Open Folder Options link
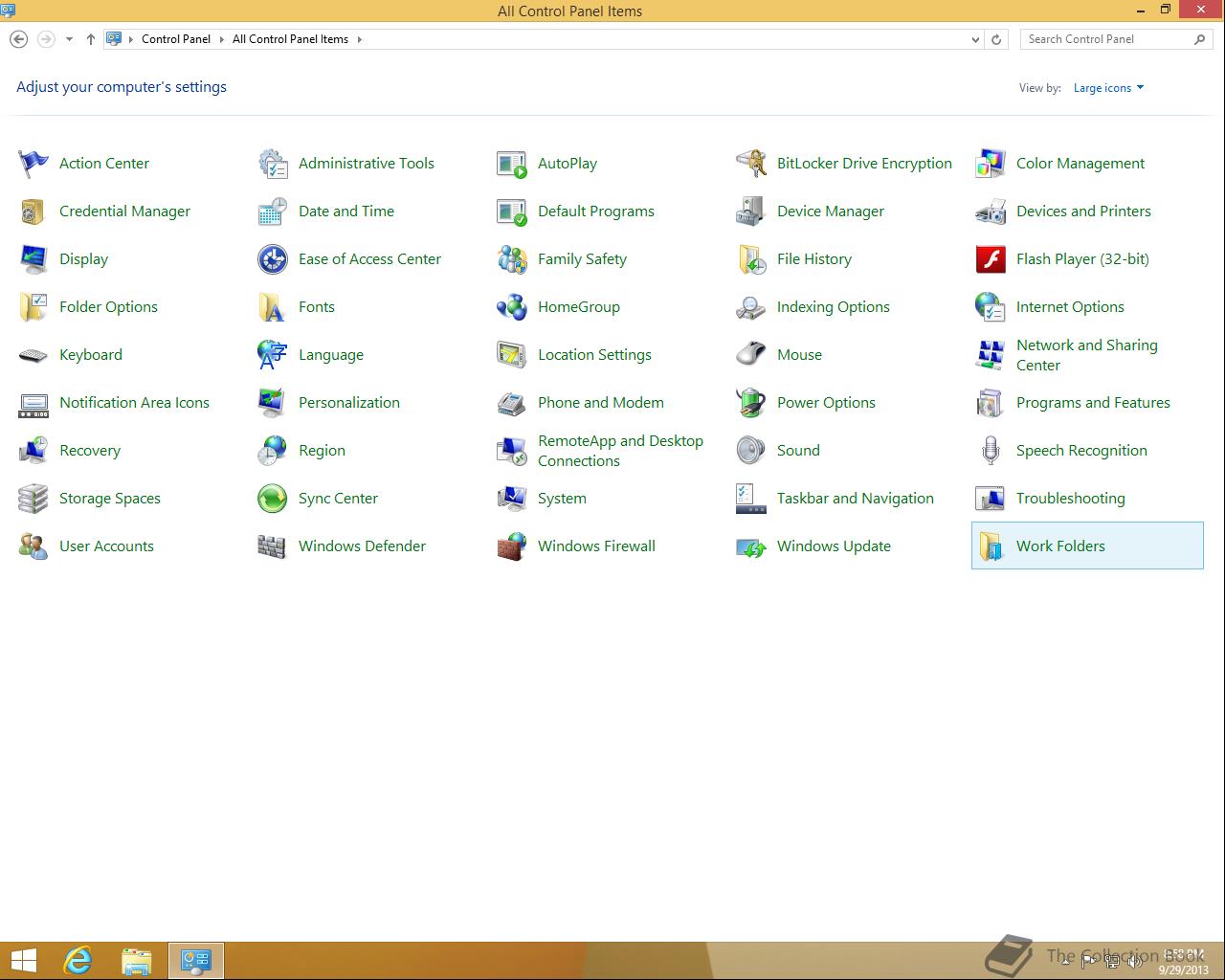1225x980 pixels. pyautogui.click(x=108, y=307)
